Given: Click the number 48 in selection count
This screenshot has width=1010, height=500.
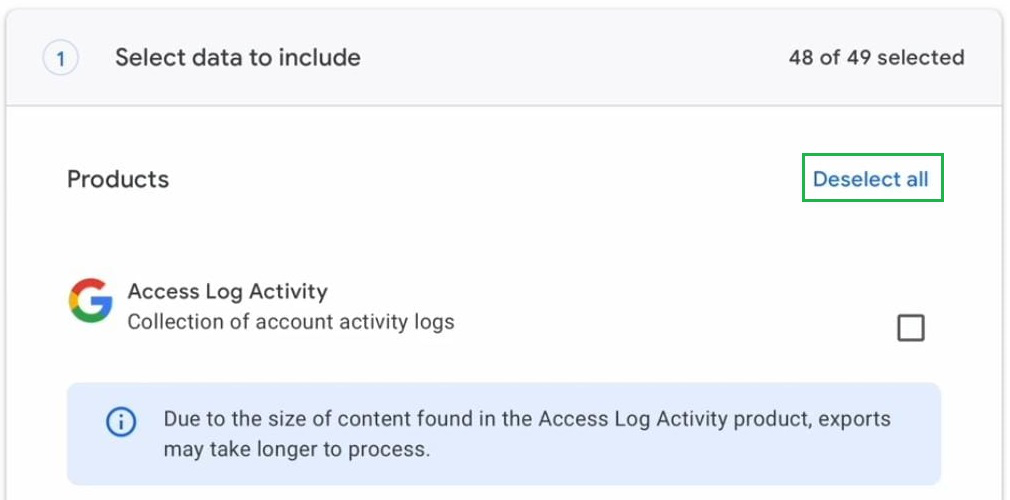Looking at the screenshot, I should pos(801,58).
